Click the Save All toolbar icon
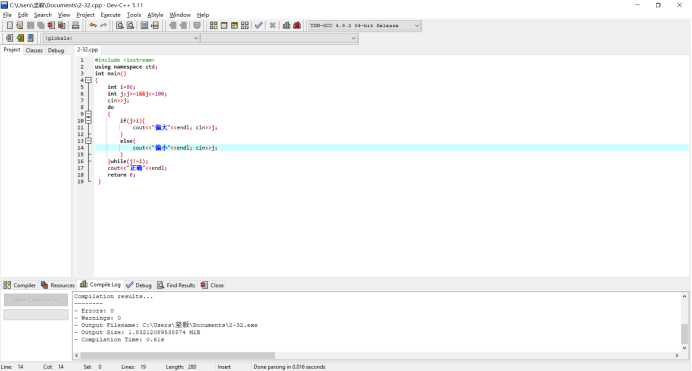 point(41,26)
